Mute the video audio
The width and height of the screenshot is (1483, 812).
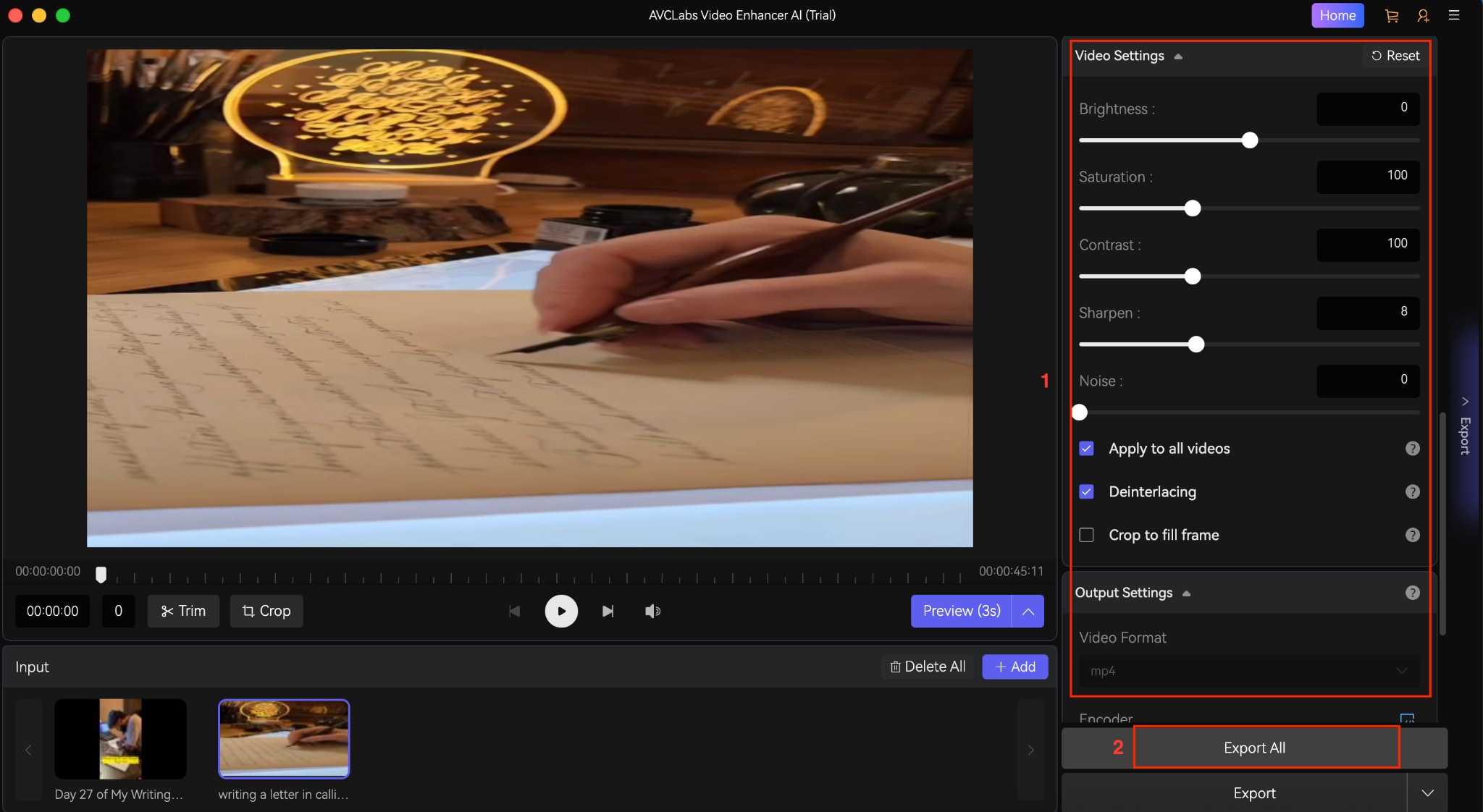pos(651,611)
